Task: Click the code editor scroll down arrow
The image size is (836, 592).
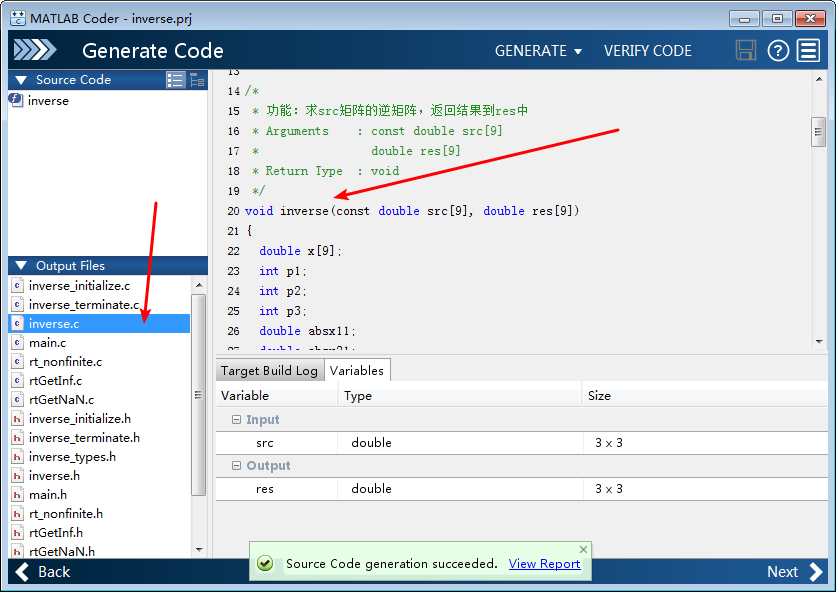Action: pyautogui.click(x=818, y=342)
